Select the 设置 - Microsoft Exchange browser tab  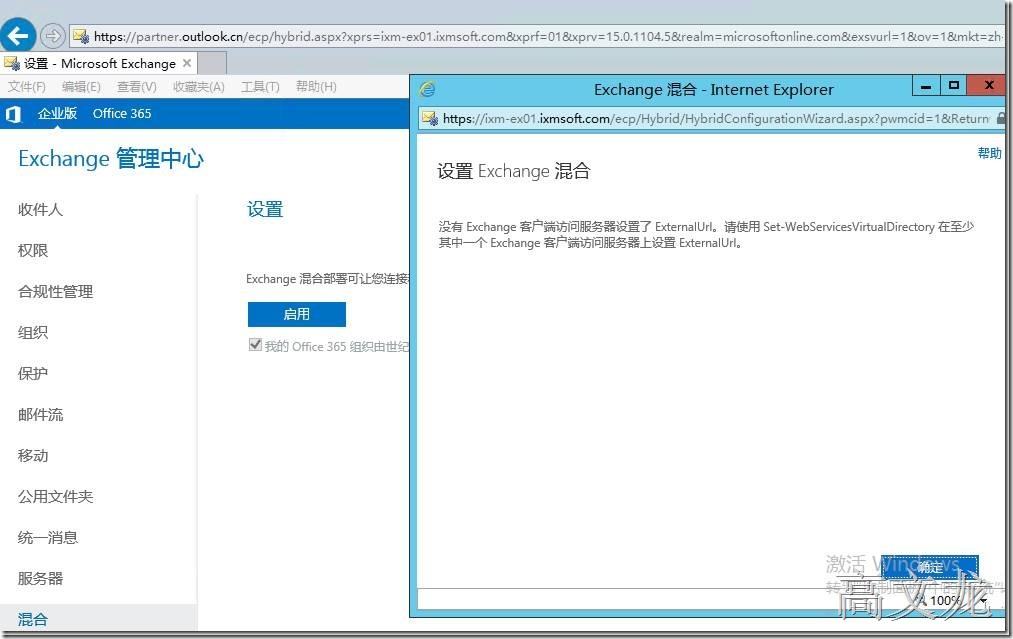[x=98, y=63]
